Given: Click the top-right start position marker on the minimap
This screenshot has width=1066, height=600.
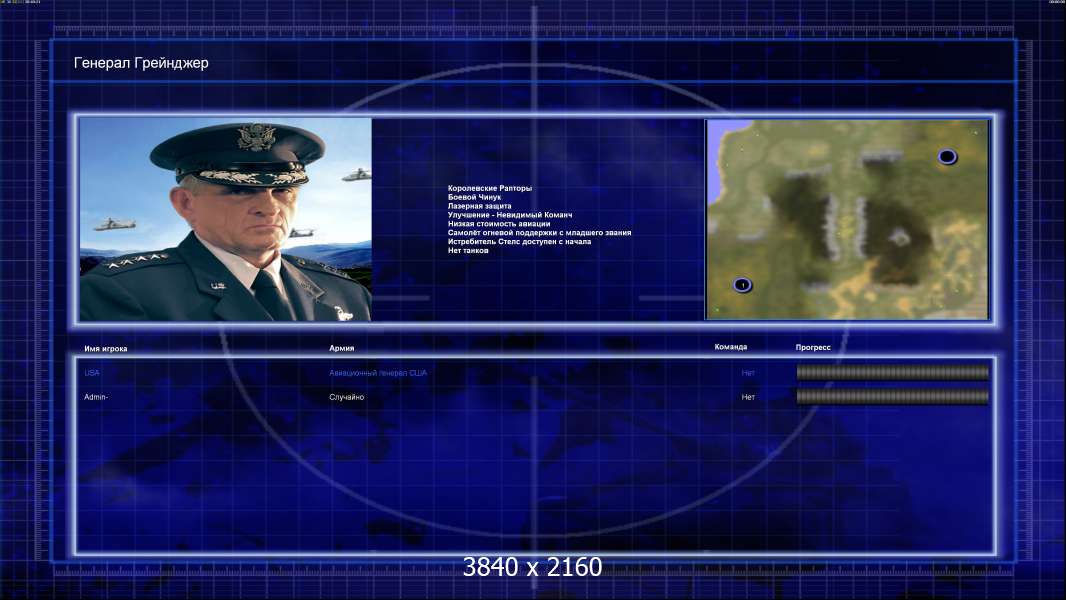Looking at the screenshot, I should pos(947,157).
